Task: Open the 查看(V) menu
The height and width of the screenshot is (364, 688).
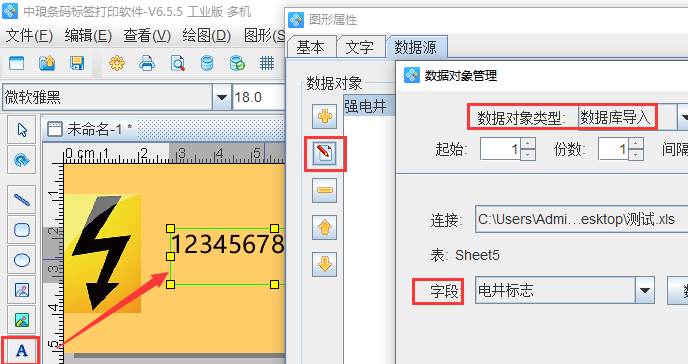Action: tap(147, 36)
